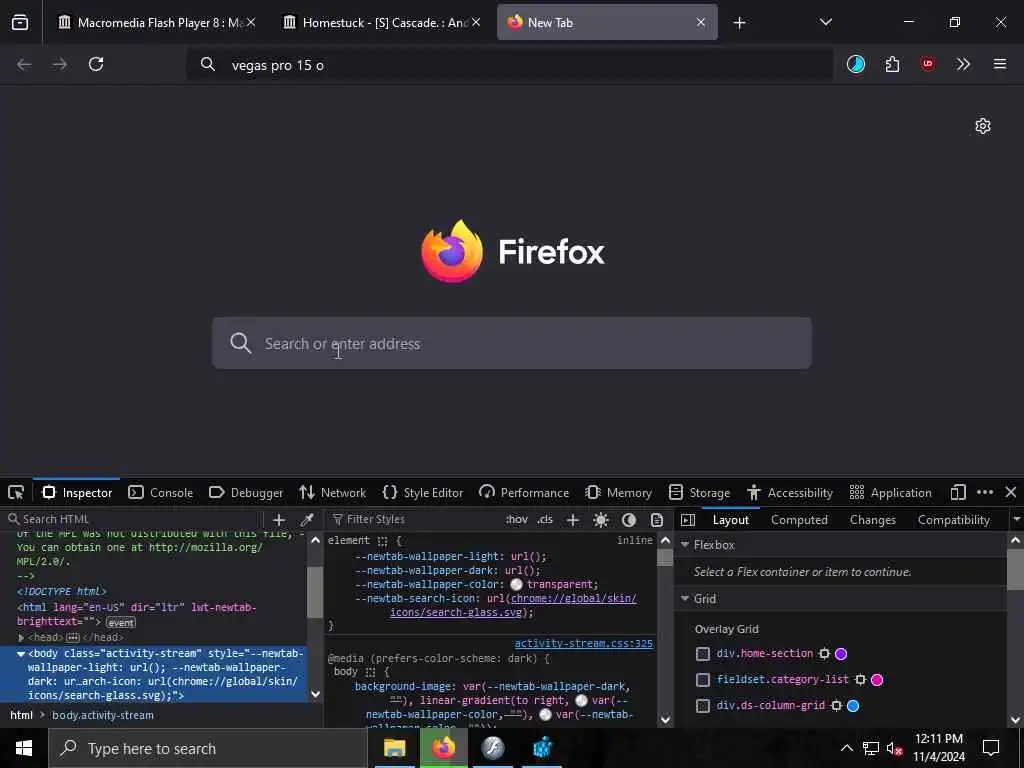Reload the current page
Viewport: 1024px width, 768px height.
[96, 64]
